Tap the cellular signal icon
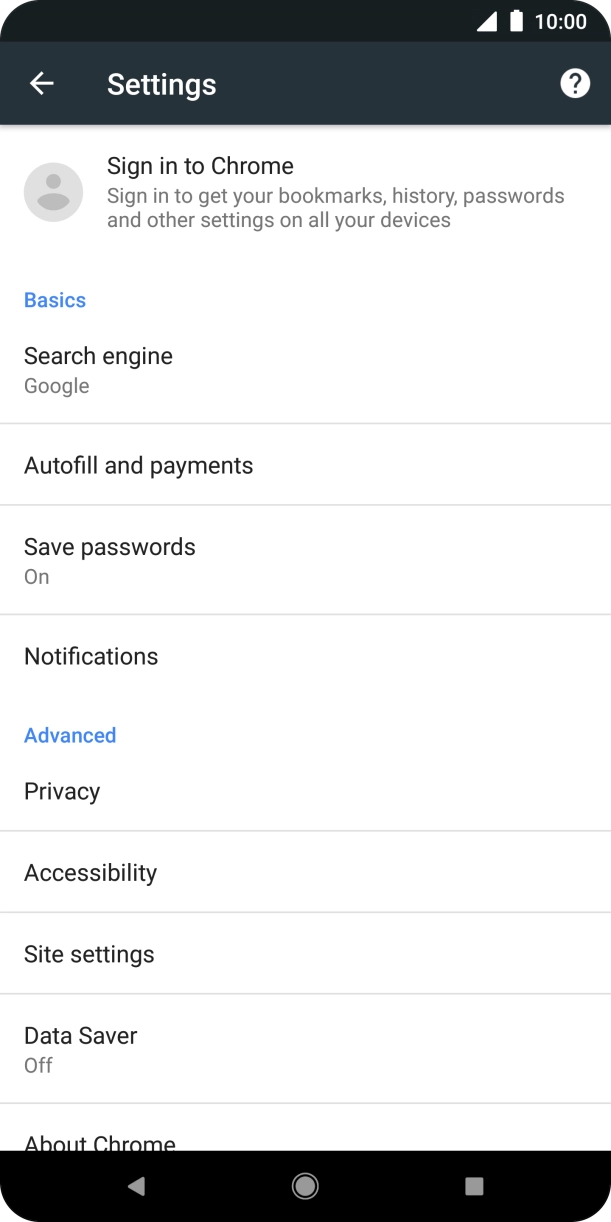Image resolution: width=611 pixels, height=1222 pixels. [487, 21]
